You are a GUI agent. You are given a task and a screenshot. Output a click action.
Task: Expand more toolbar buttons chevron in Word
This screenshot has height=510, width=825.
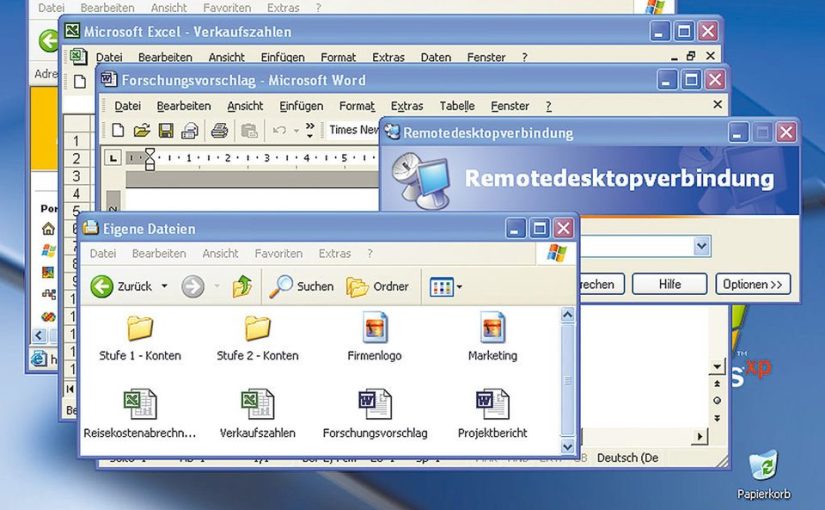[310, 130]
